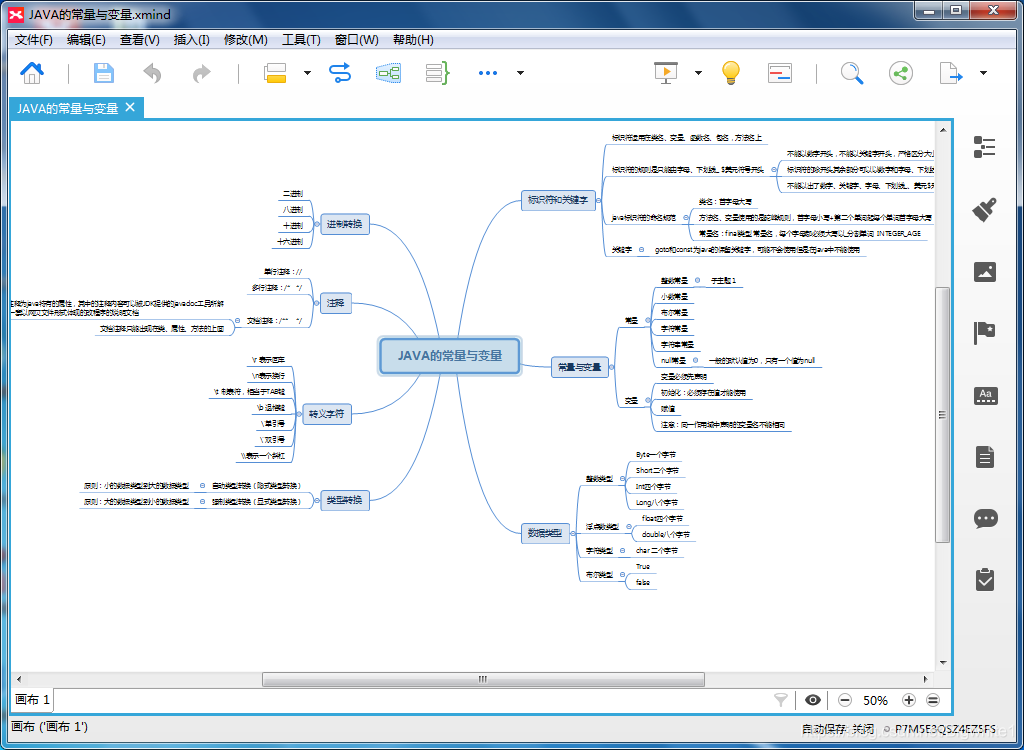Open topic insert dropdown arrow
Image resolution: width=1024 pixels, height=750 pixels.
point(308,73)
